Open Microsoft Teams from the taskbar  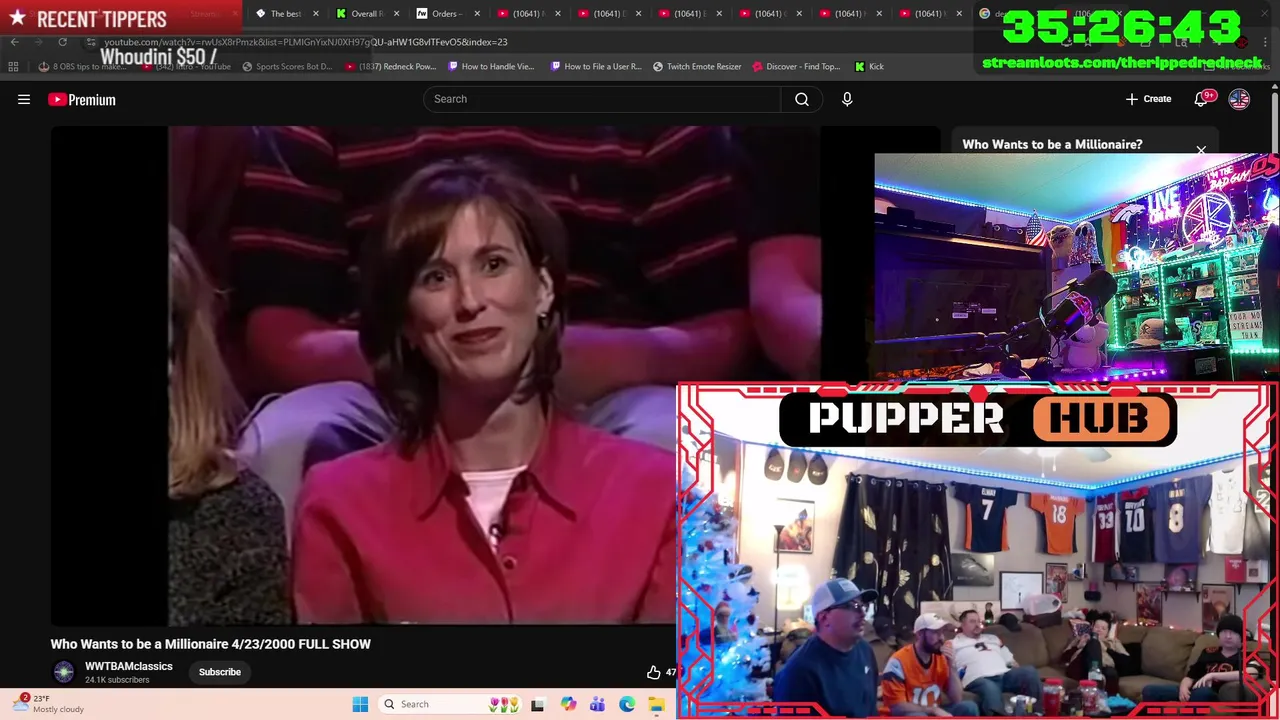[x=597, y=704]
